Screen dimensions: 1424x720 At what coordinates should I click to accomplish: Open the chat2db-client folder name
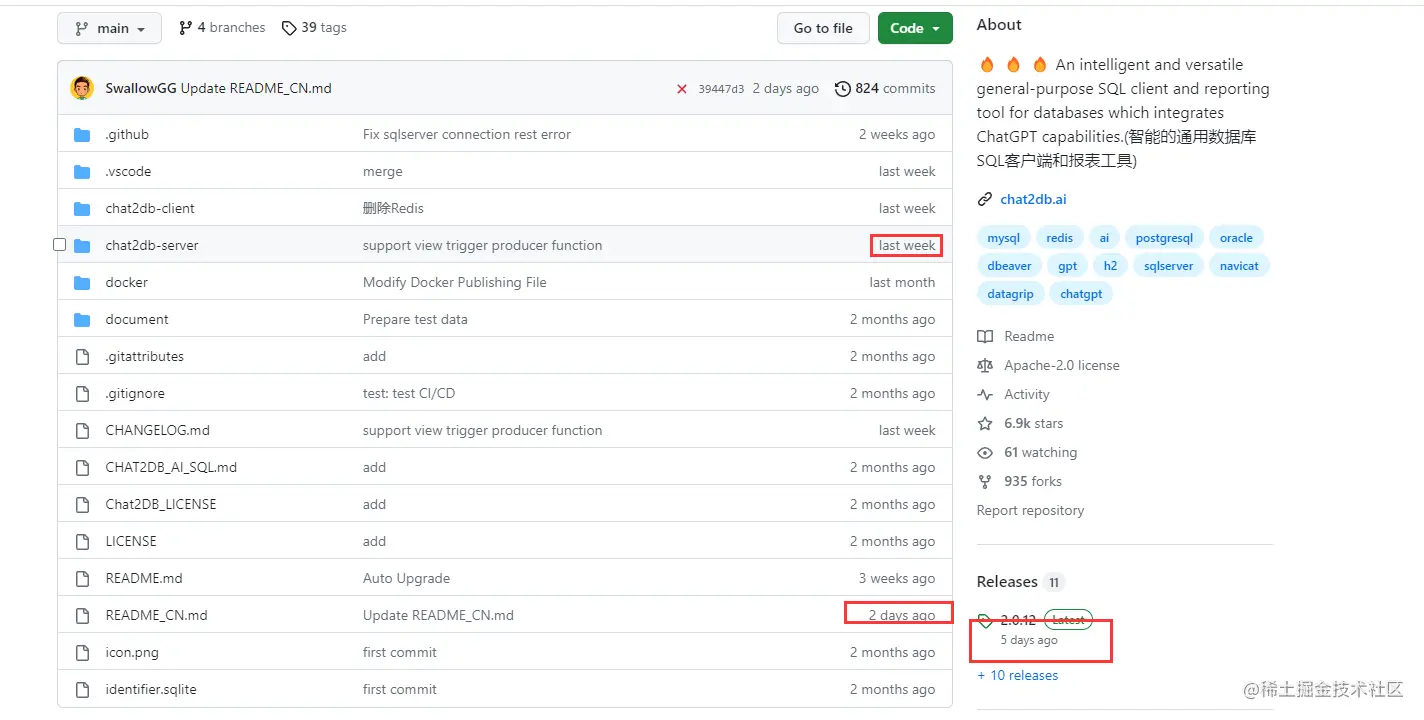pos(150,208)
